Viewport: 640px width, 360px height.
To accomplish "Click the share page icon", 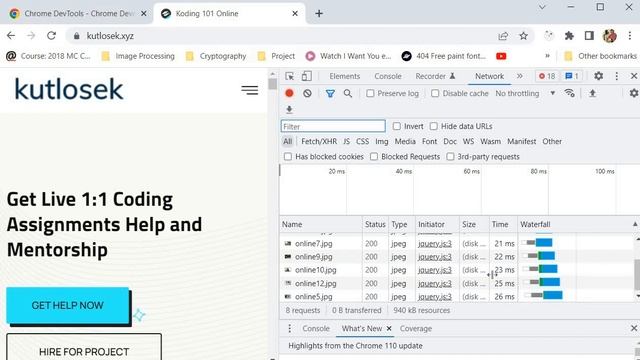I will (503, 36).
